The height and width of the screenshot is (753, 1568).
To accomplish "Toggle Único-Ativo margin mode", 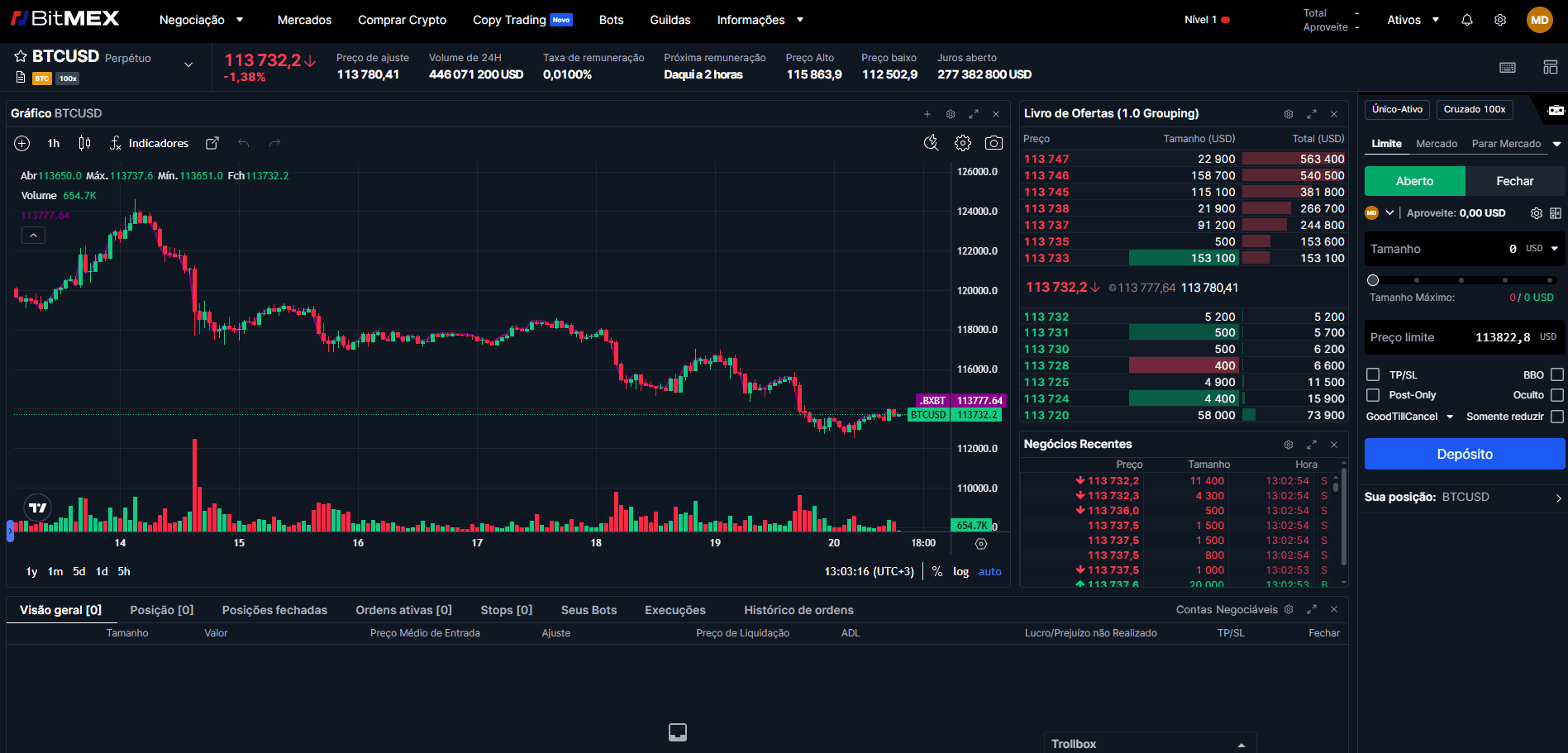I will tap(1397, 109).
